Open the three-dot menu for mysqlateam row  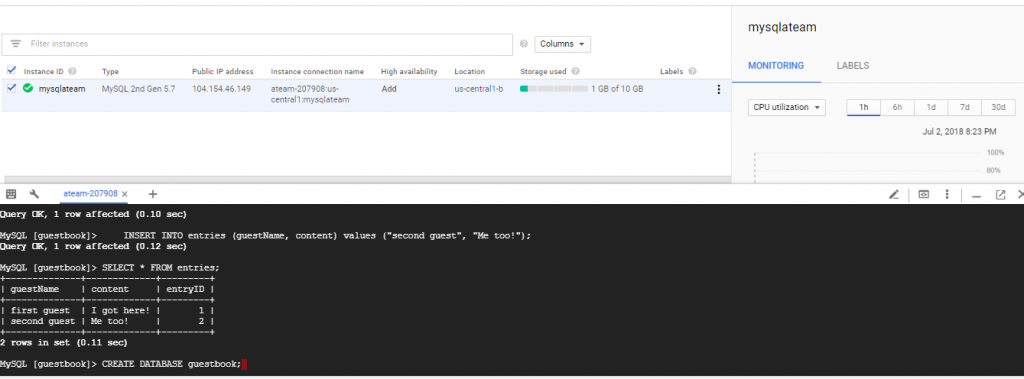pos(719,90)
